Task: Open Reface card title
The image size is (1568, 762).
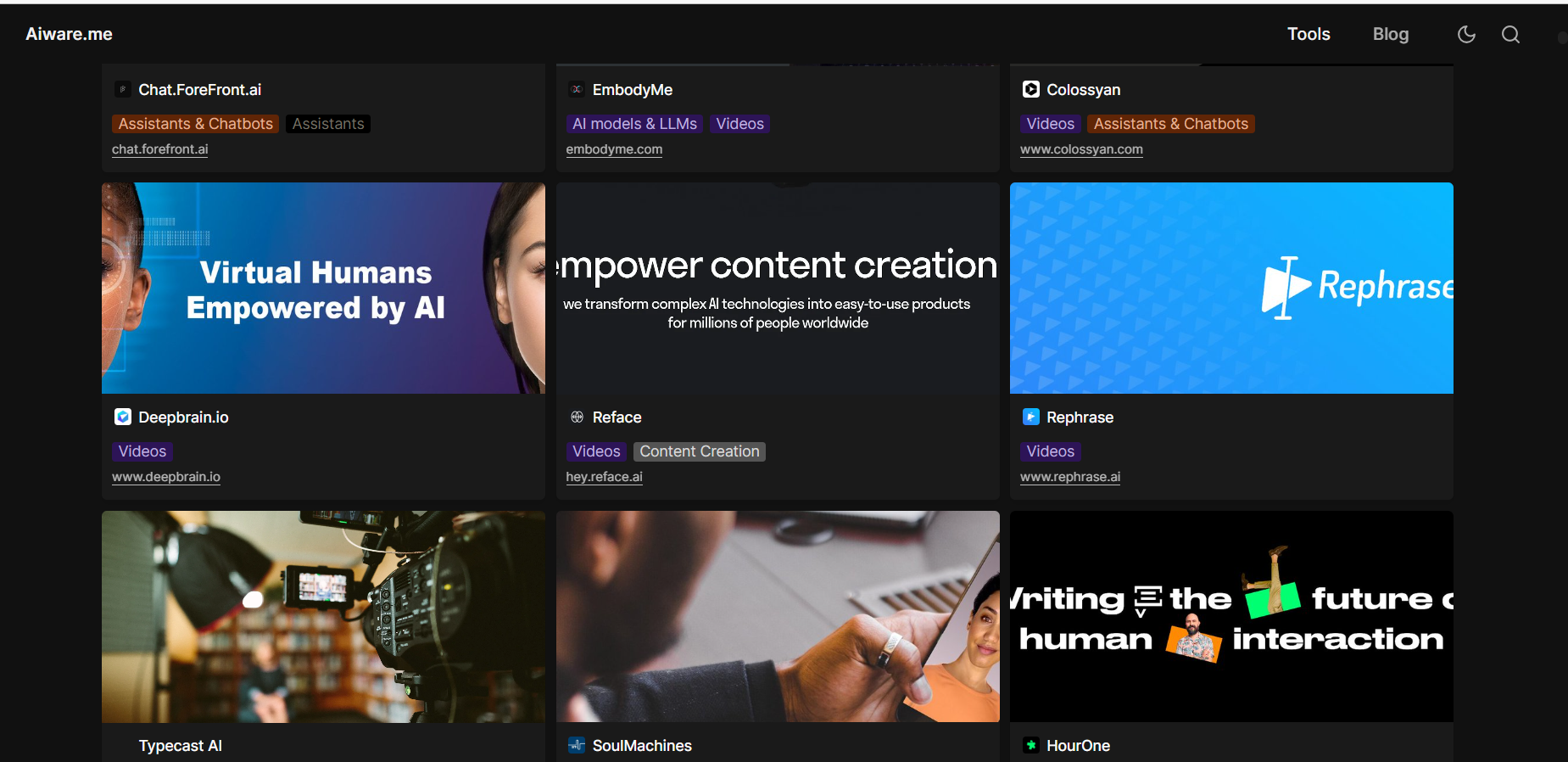Action: (x=617, y=417)
